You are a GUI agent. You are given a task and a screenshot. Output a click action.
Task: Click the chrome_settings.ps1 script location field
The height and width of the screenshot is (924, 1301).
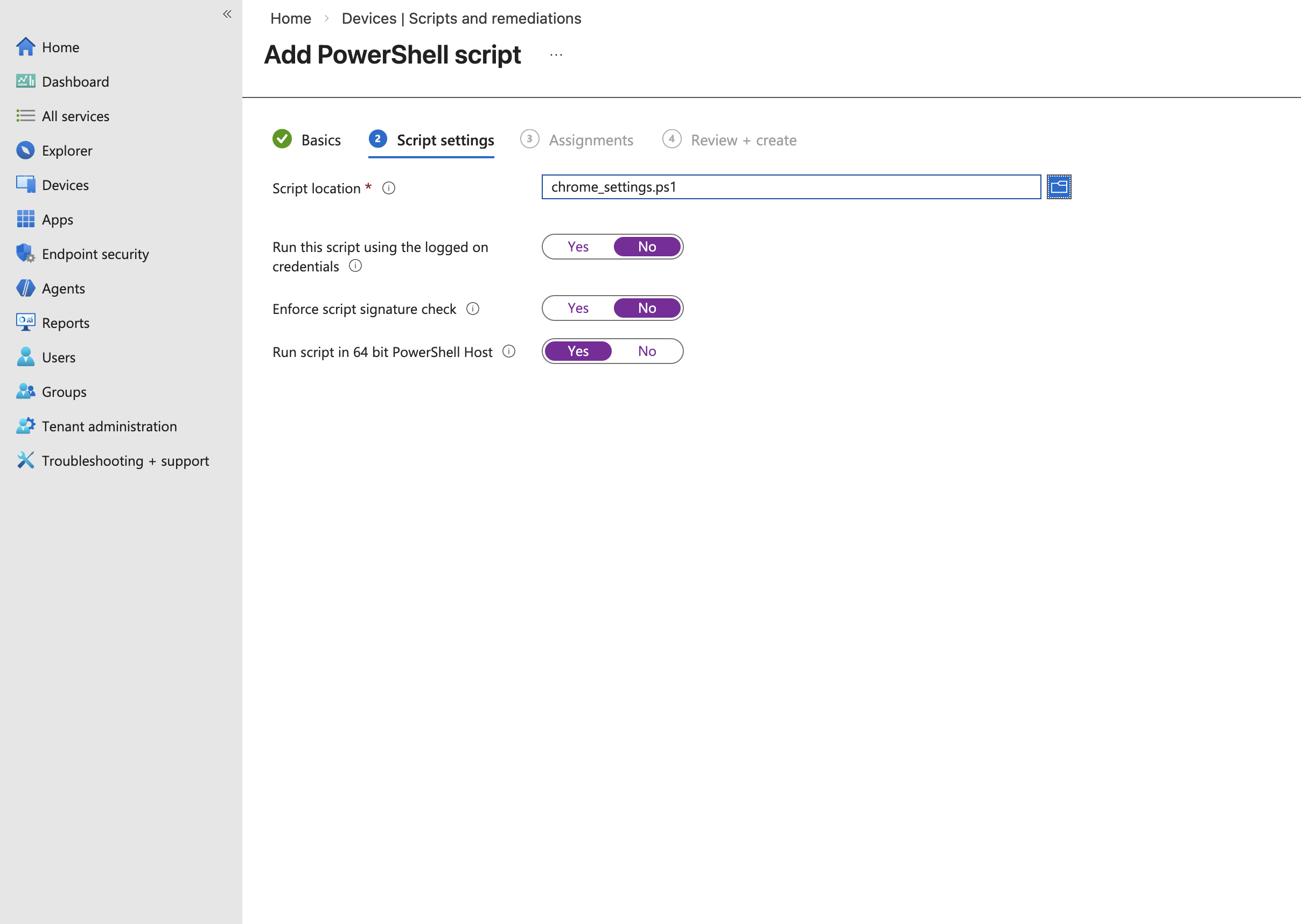point(791,187)
